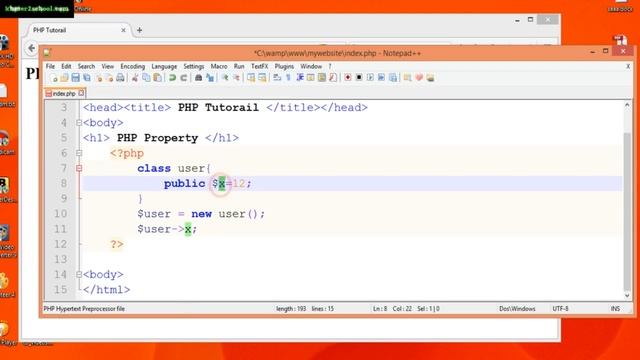Click the Zoom Out toolbar icon
This screenshot has width=640, height=360.
coord(236,78)
